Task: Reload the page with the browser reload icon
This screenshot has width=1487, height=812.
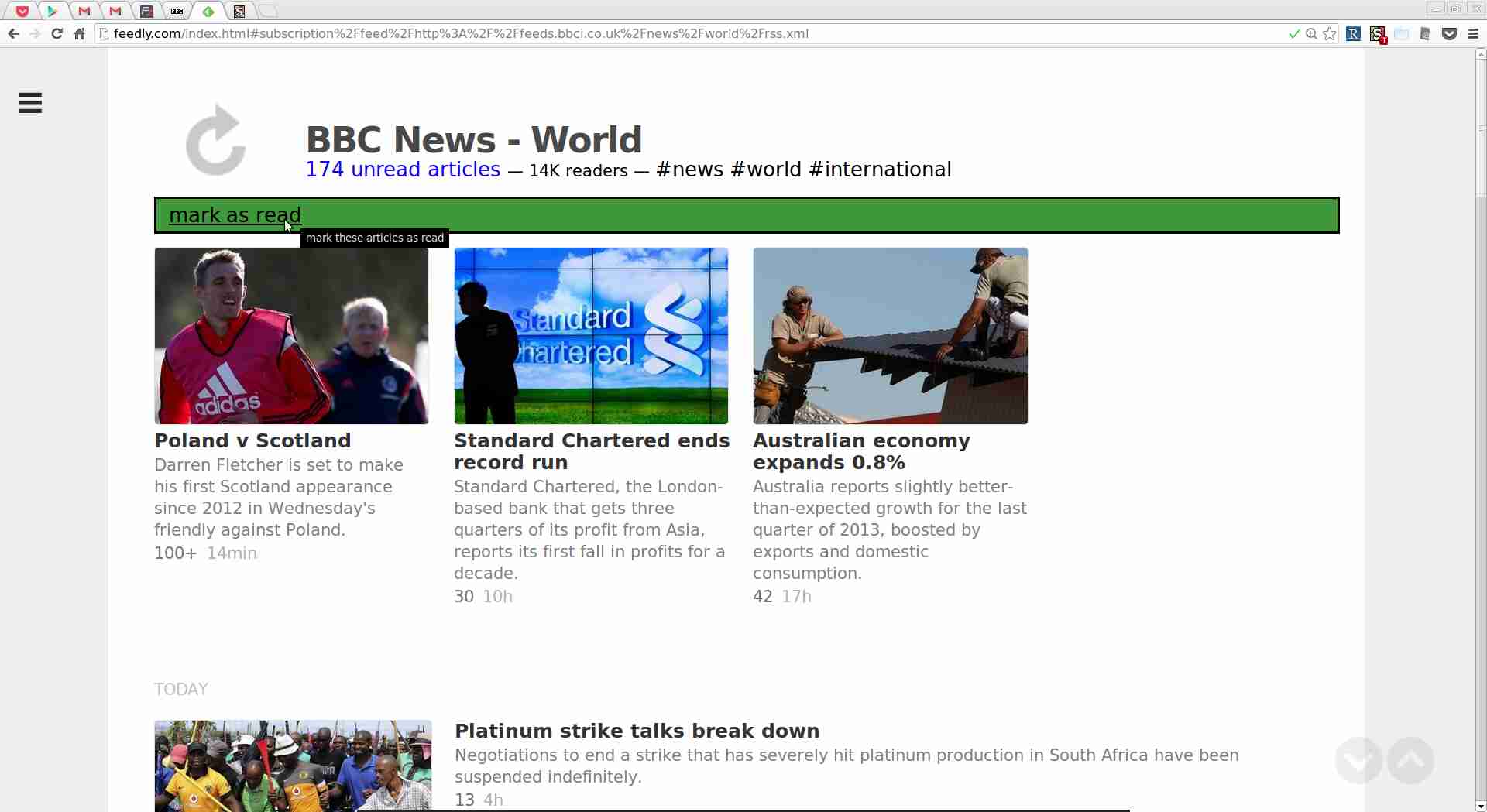Action: pos(57,33)
